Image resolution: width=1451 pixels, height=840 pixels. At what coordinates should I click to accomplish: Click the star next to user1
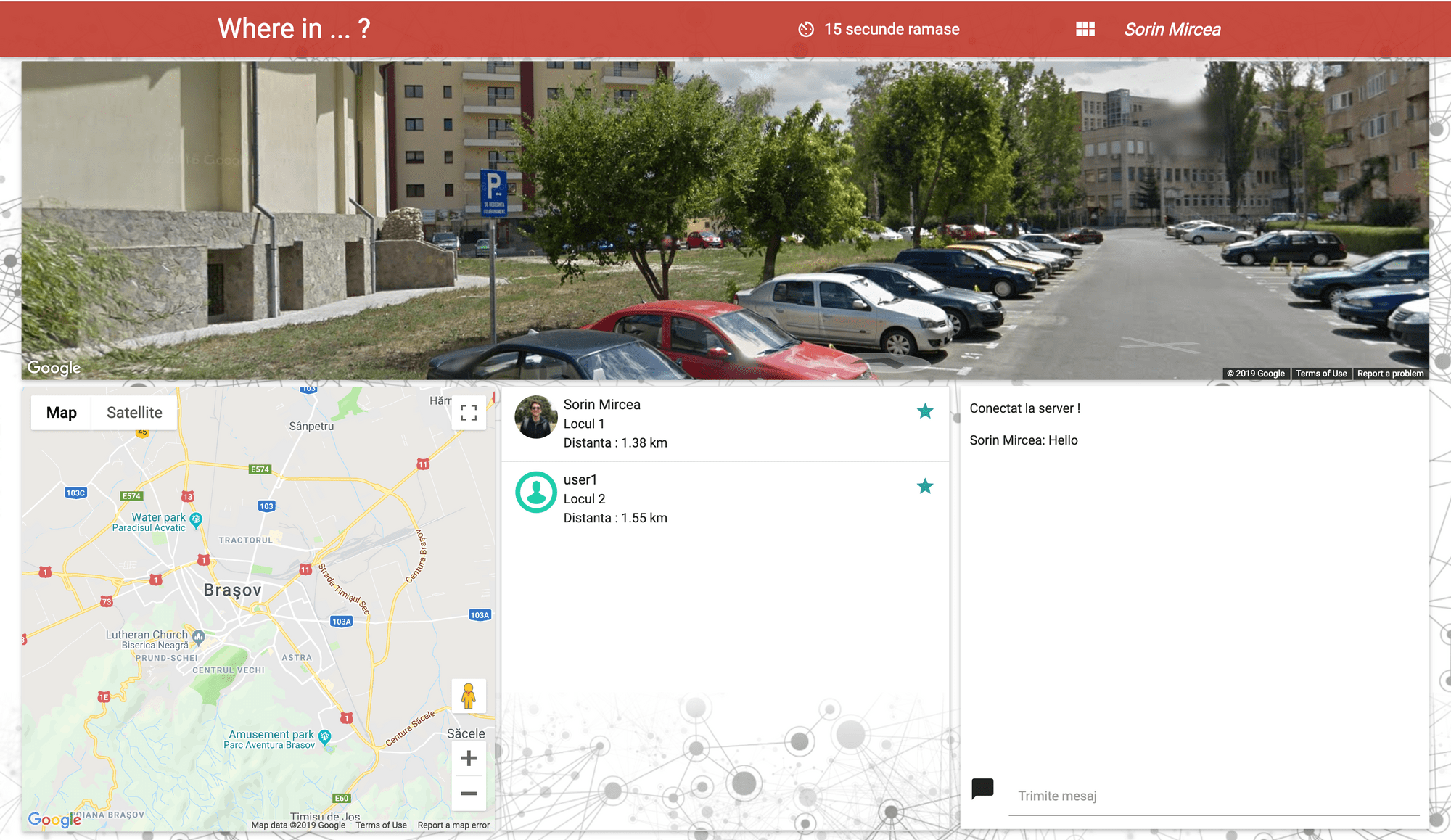click(x=925, y=486)
